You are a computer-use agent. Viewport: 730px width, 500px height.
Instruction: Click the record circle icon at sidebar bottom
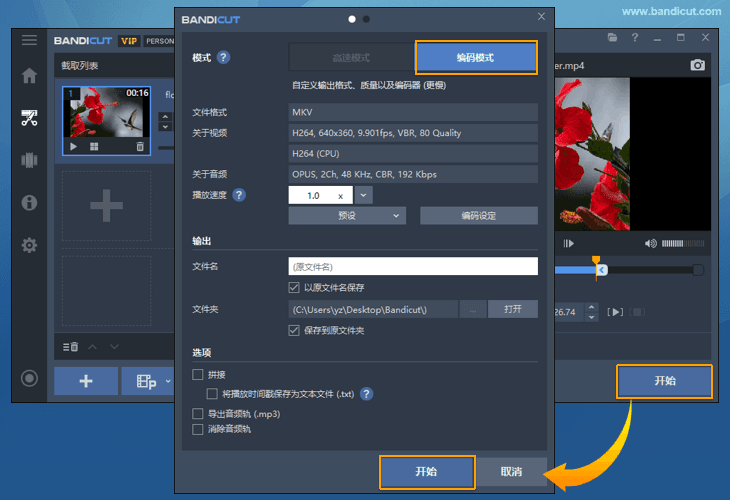pos(29,378)
